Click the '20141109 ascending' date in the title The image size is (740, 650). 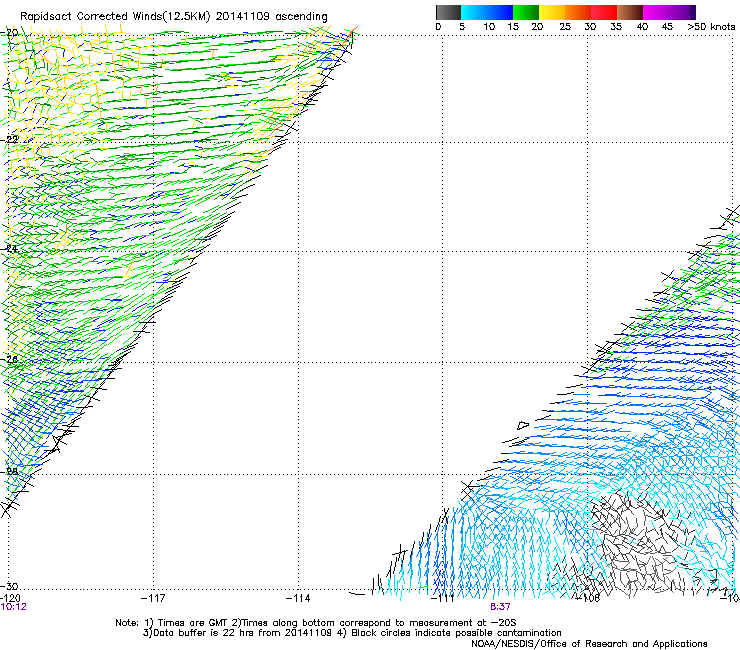[272, 17]
